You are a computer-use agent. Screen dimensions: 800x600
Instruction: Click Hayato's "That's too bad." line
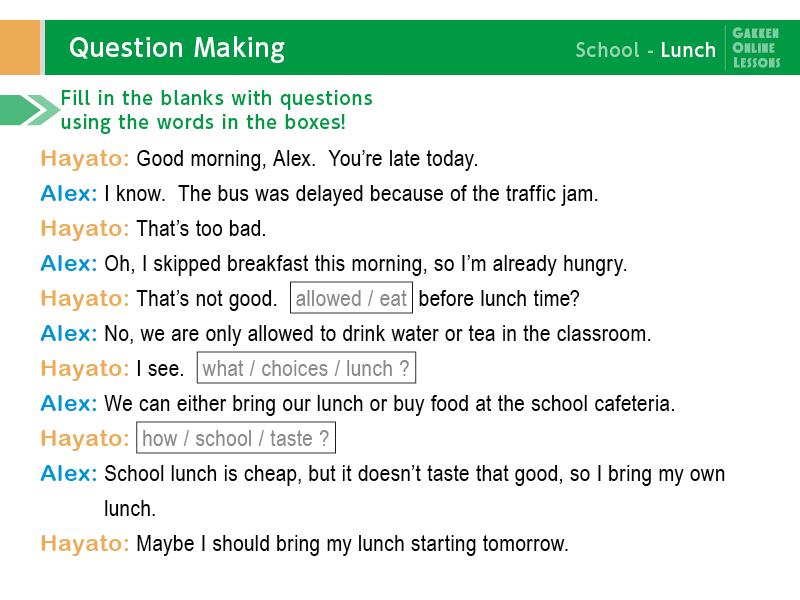(x=201, y=229)
